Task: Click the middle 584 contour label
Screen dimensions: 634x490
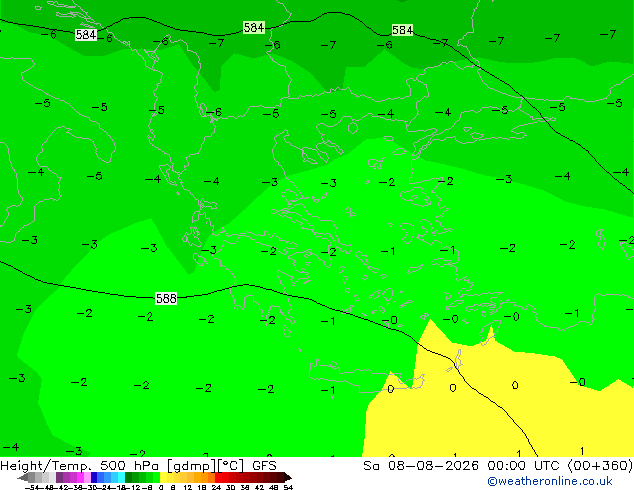Action: (x=254, y=27)
